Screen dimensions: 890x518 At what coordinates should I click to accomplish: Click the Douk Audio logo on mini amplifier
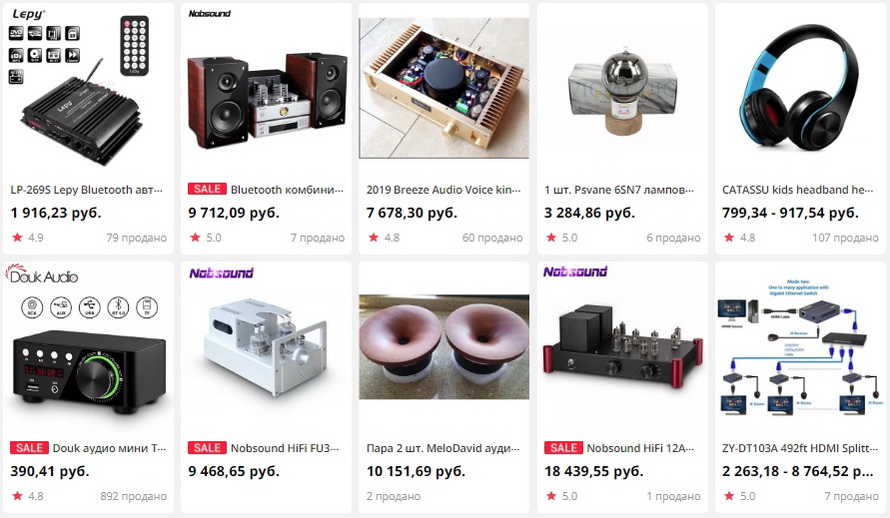42,275
